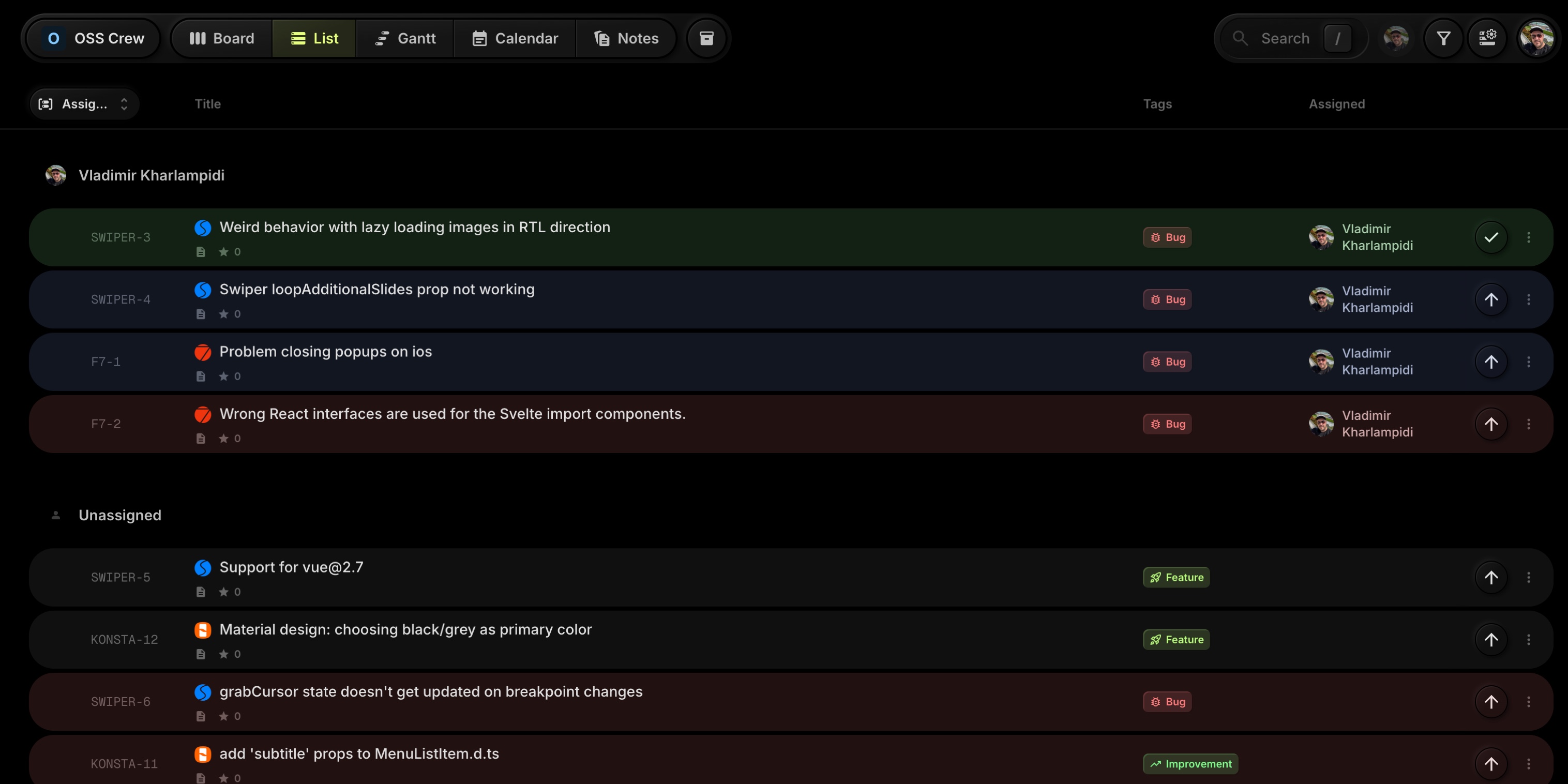This screenshot has height=784, width=1568.
Task: Click the Swiper icon on SWIPER-3 task
Action: click(x=203, y=228)
